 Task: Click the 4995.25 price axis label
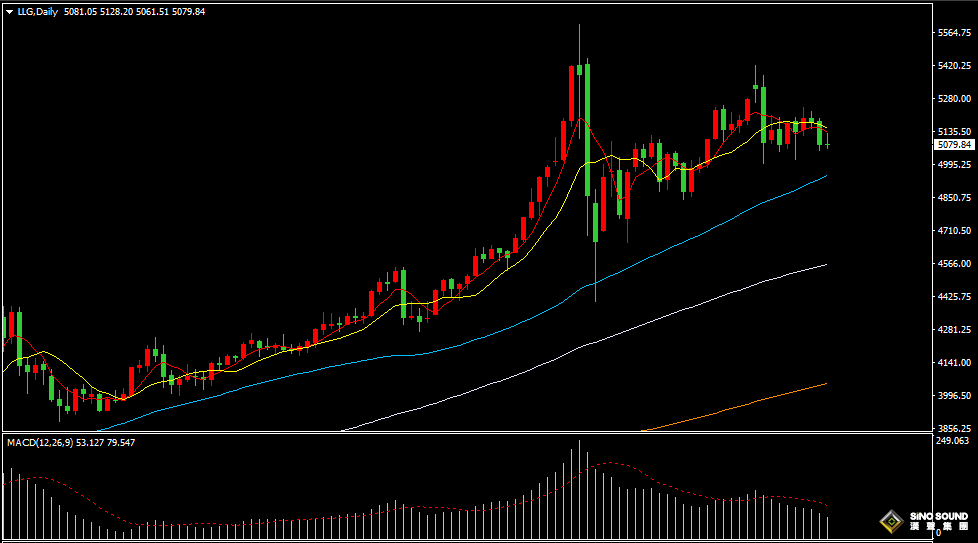(954, 165)
